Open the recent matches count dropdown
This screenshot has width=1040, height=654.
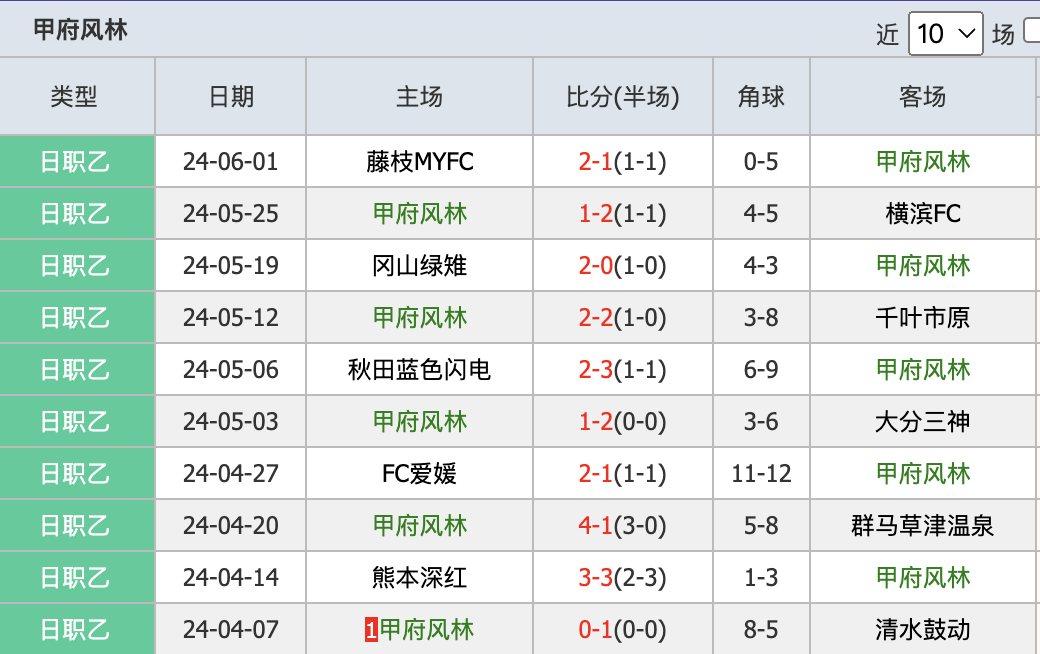pos(945,33)
